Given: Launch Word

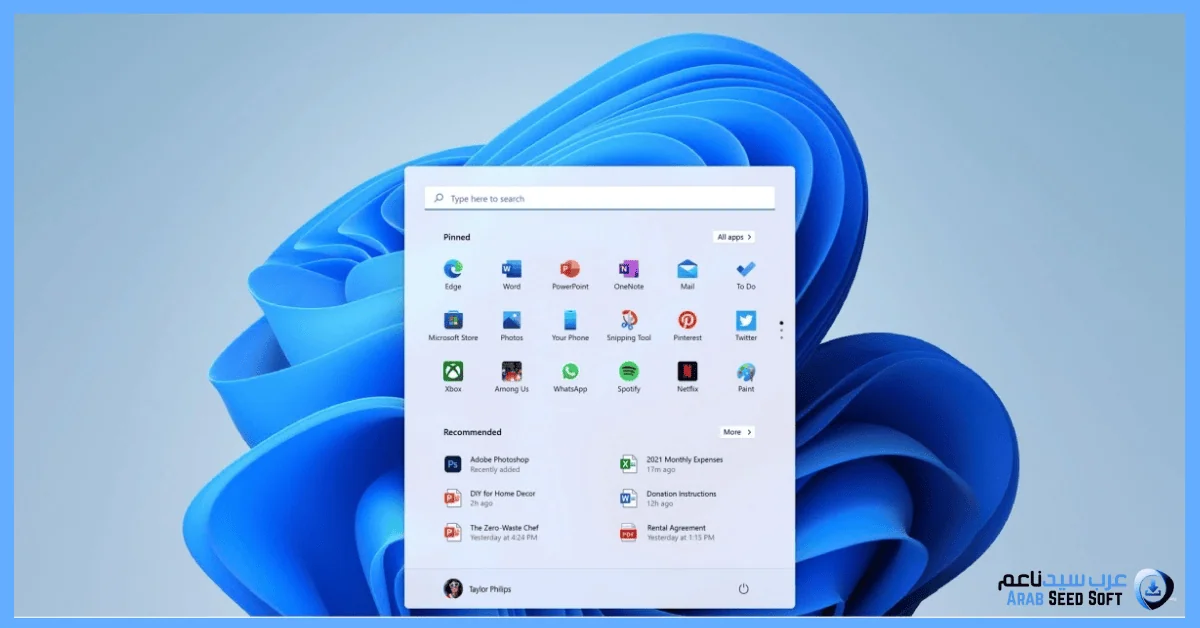Looking at the screenshot, I should 511,271.
